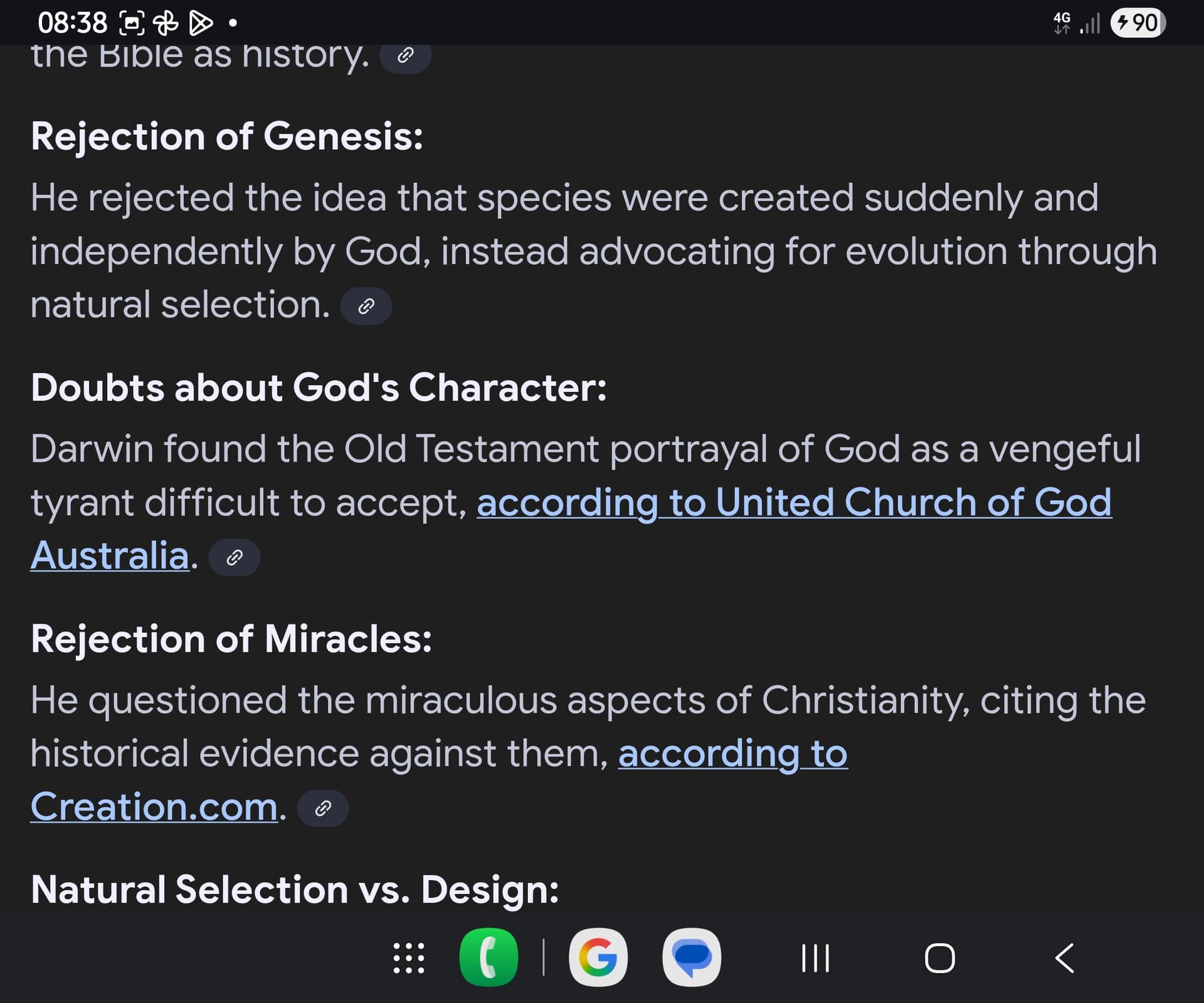Go to home screen with Home button
Screen dimensions: 1204x1003
[x=940, y=958]
